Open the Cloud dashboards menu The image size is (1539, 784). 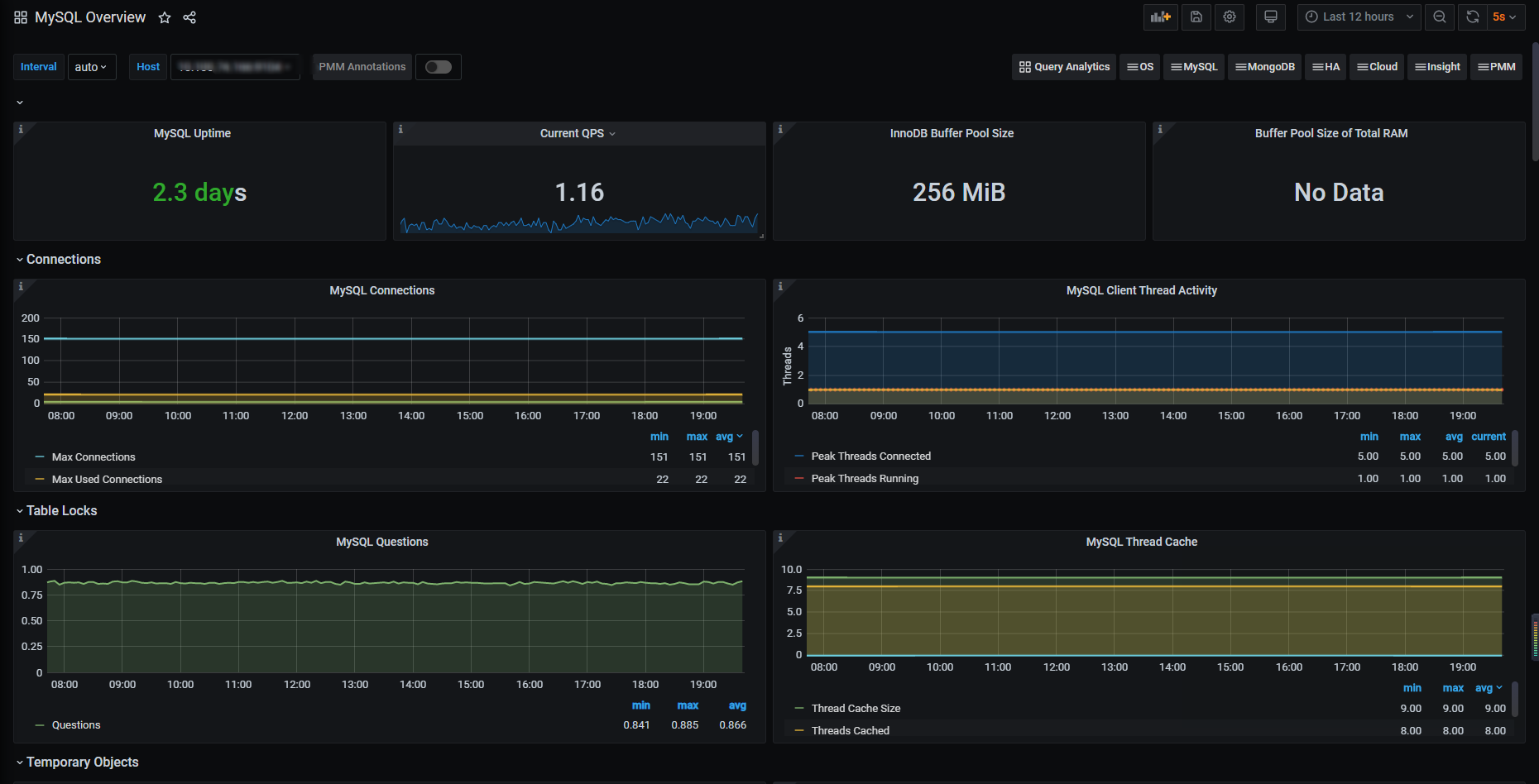coord(1378,67)
